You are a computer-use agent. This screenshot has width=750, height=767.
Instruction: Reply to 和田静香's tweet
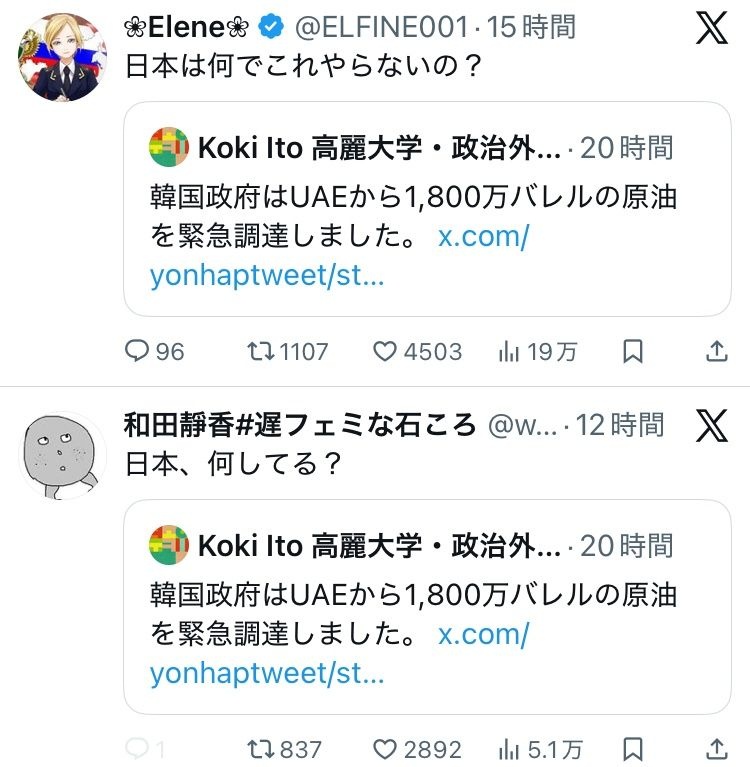coord(139,748)
